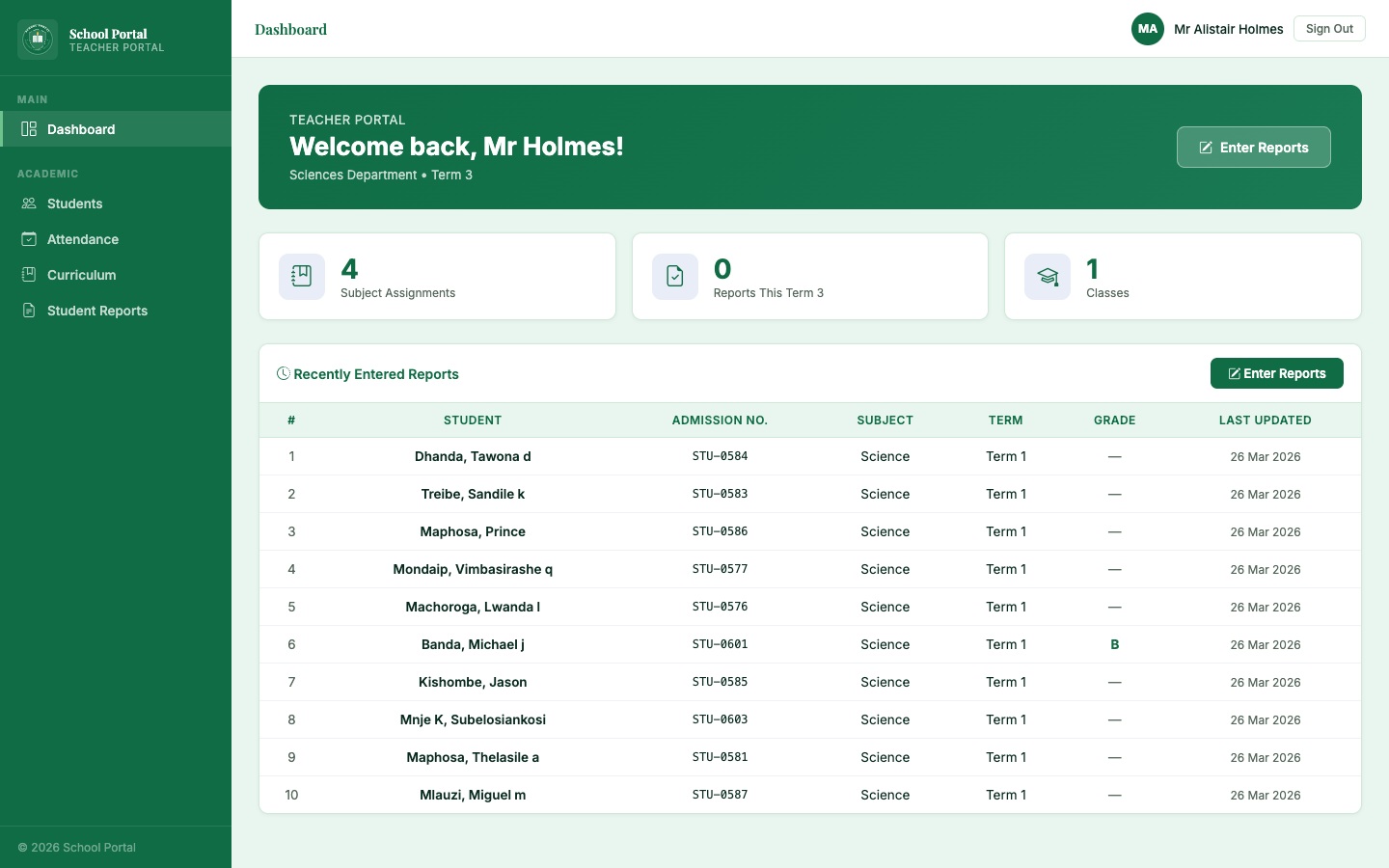Click the Reports This Term checkmark icon
The image size is (1389, 868).
(674, 276)
